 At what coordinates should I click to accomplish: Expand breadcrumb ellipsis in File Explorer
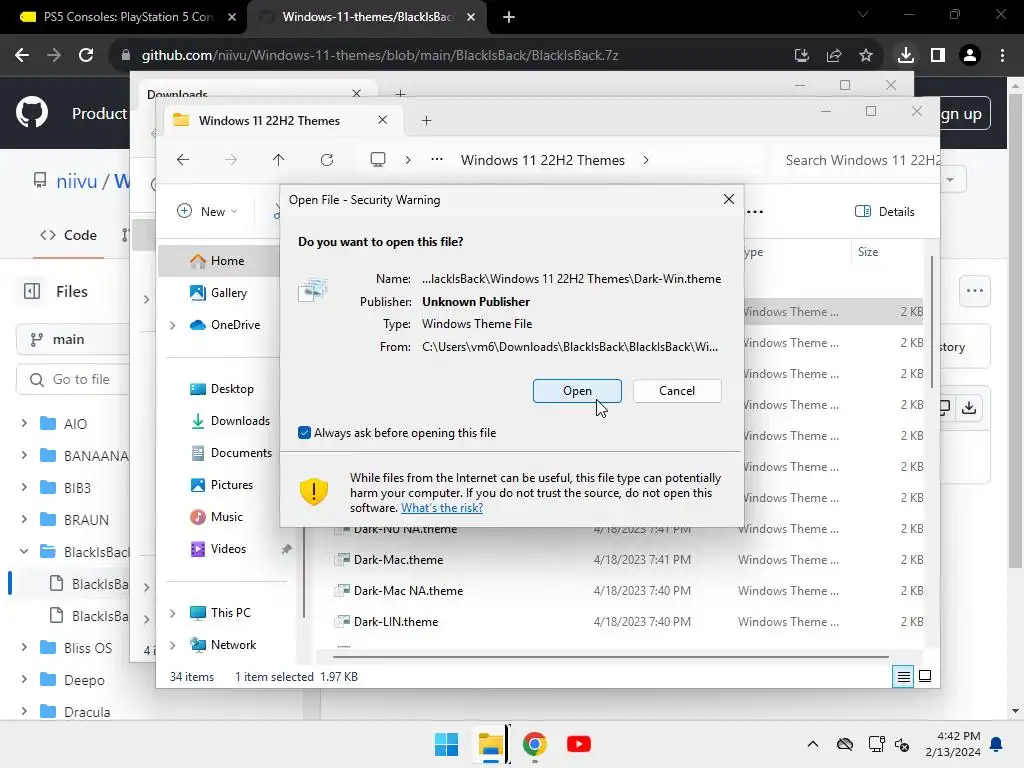[436, 159]
